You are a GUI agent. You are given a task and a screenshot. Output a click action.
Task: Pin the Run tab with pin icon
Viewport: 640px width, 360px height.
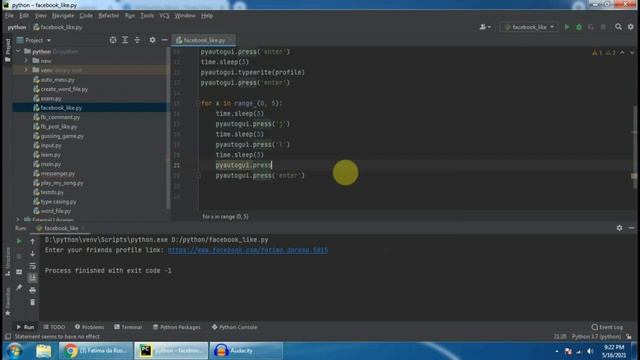(x=19, y=288)
